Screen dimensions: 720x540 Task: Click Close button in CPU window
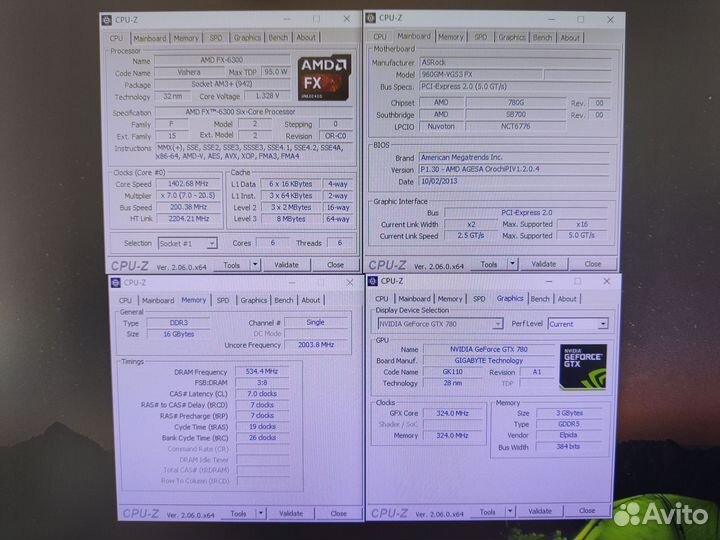pyautogui.click(x=336, y=265)
